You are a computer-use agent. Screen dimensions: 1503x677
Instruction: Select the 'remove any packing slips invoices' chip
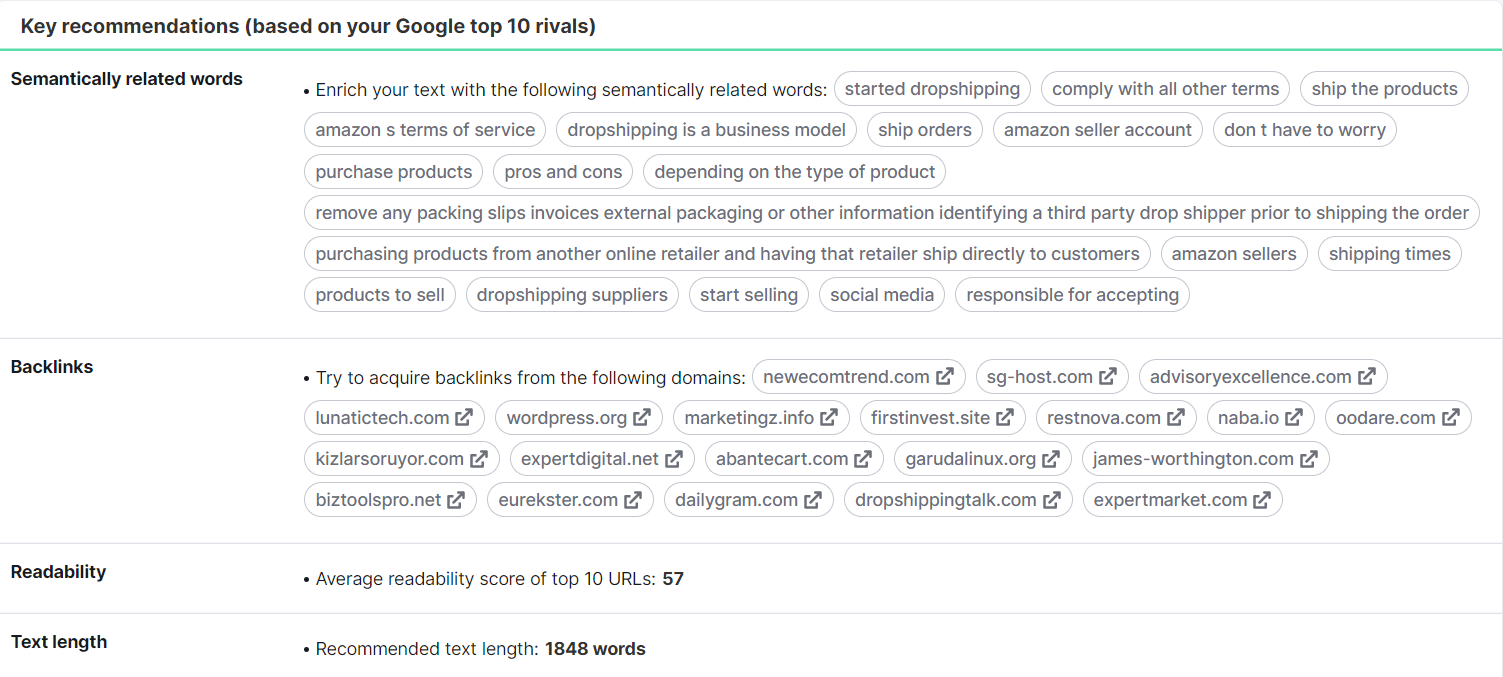pyautogui.click(x=892, y=213)
